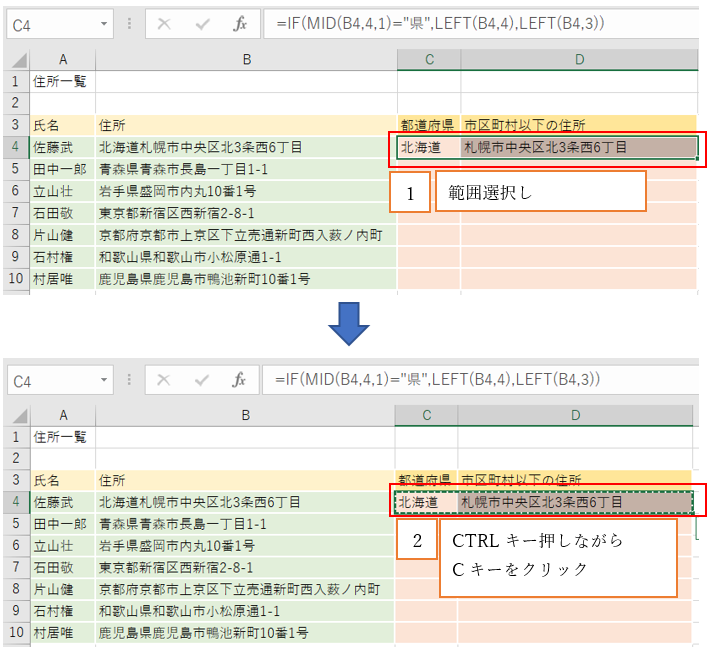713x651 pixels.
Task: Select the 住所一覧 cell in the upper sheet
Action: (x=62, y=82)
